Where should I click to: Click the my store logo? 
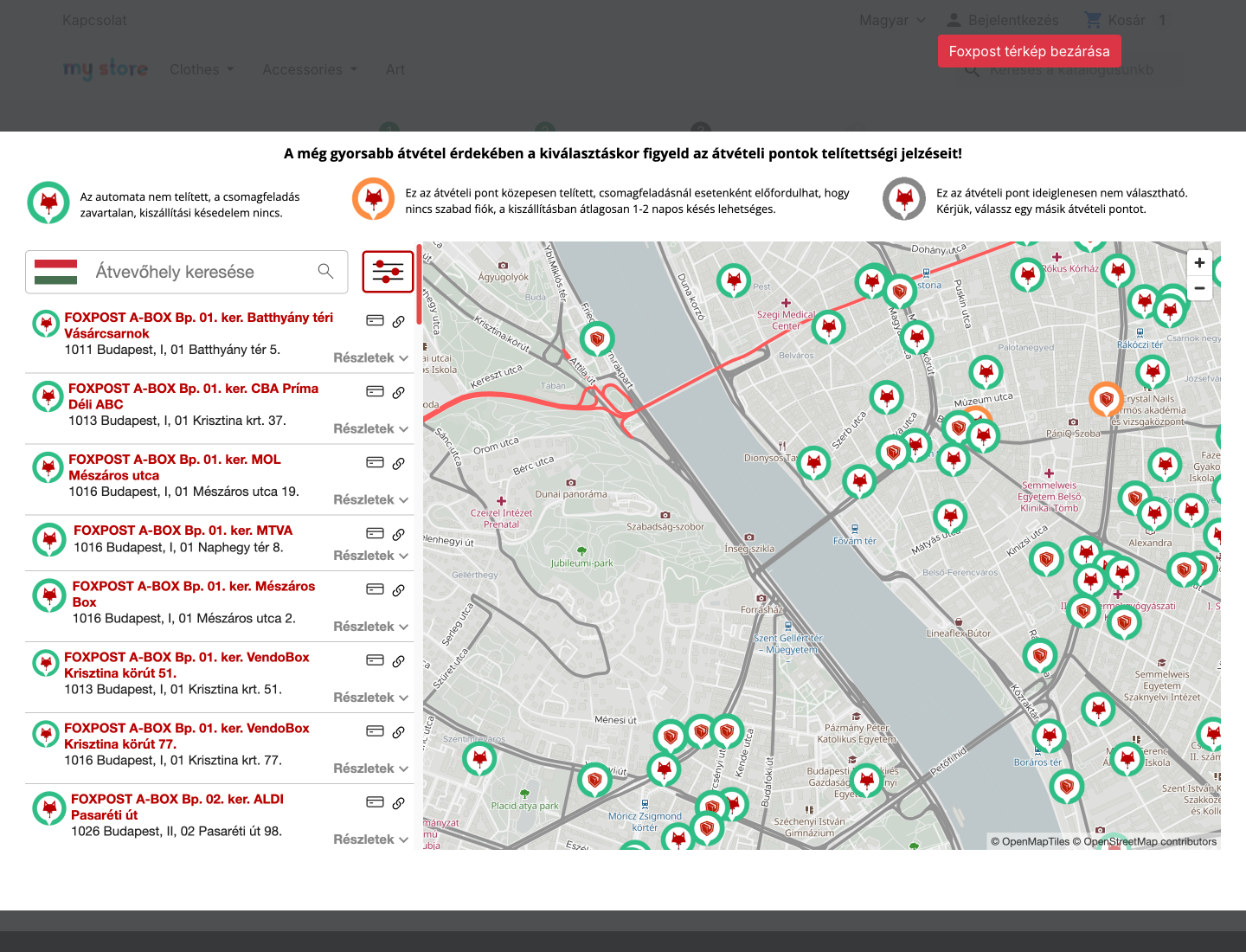click(x=106, y=69)
